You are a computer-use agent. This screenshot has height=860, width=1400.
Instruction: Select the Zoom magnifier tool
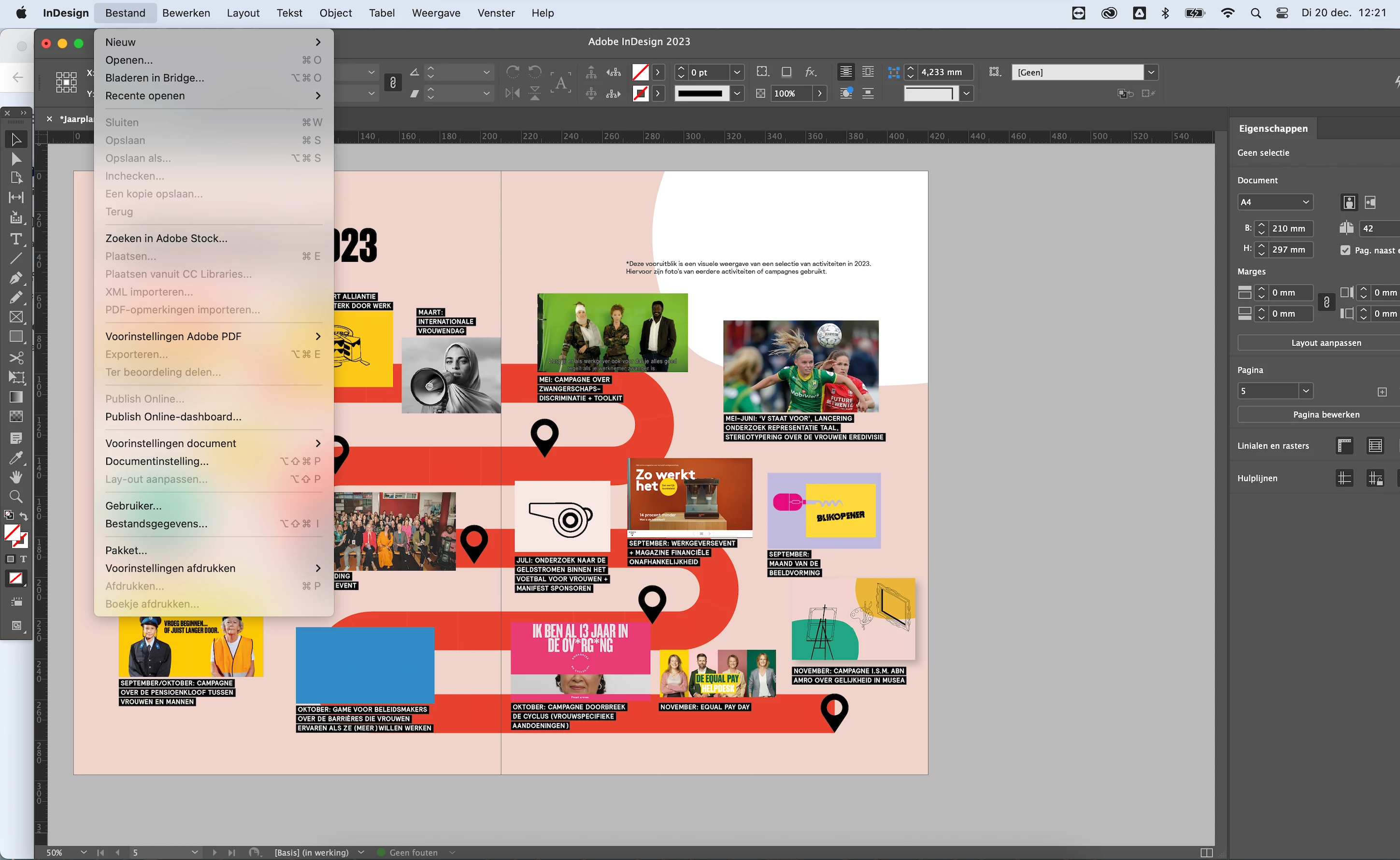coord(16,497)
